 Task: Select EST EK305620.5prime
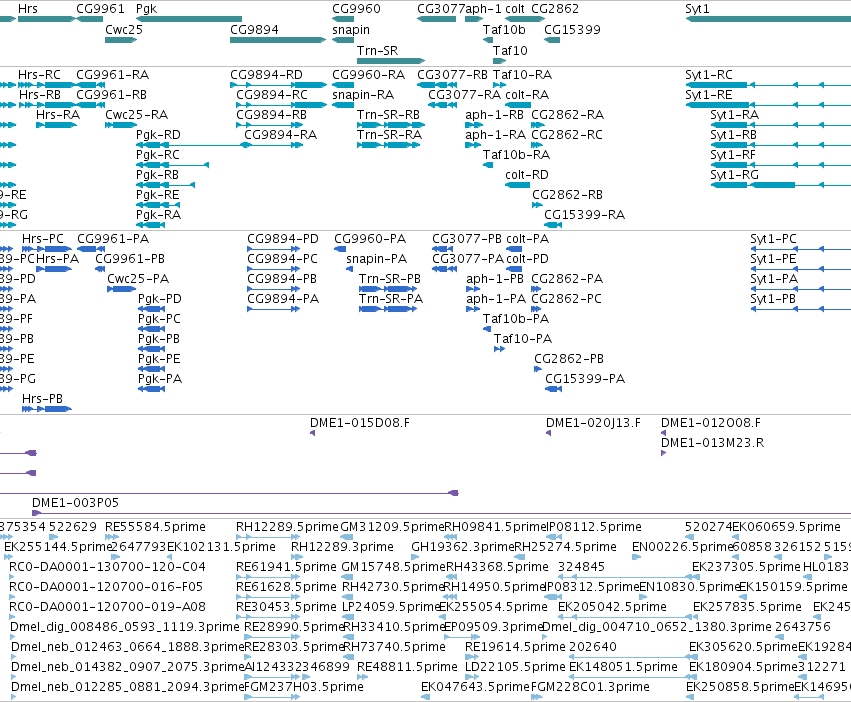tap(743, 647)
